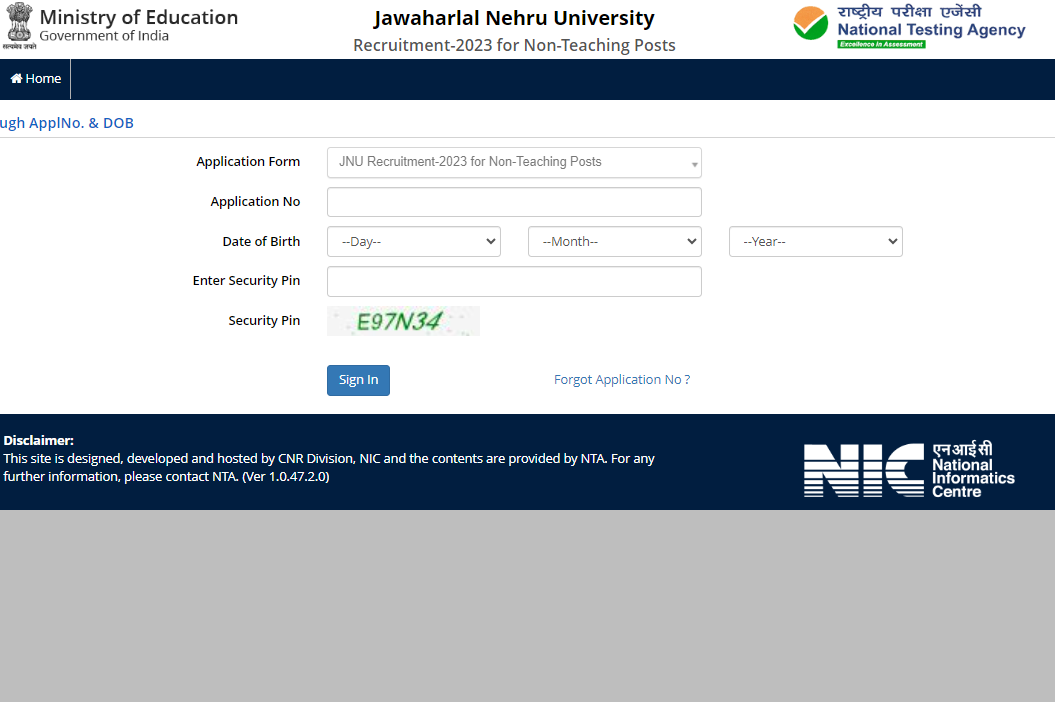Viewport: 1055px width, 702px height.
Task: Click the Application Form label
Action: pyautogui.click(x=248, y=162)
